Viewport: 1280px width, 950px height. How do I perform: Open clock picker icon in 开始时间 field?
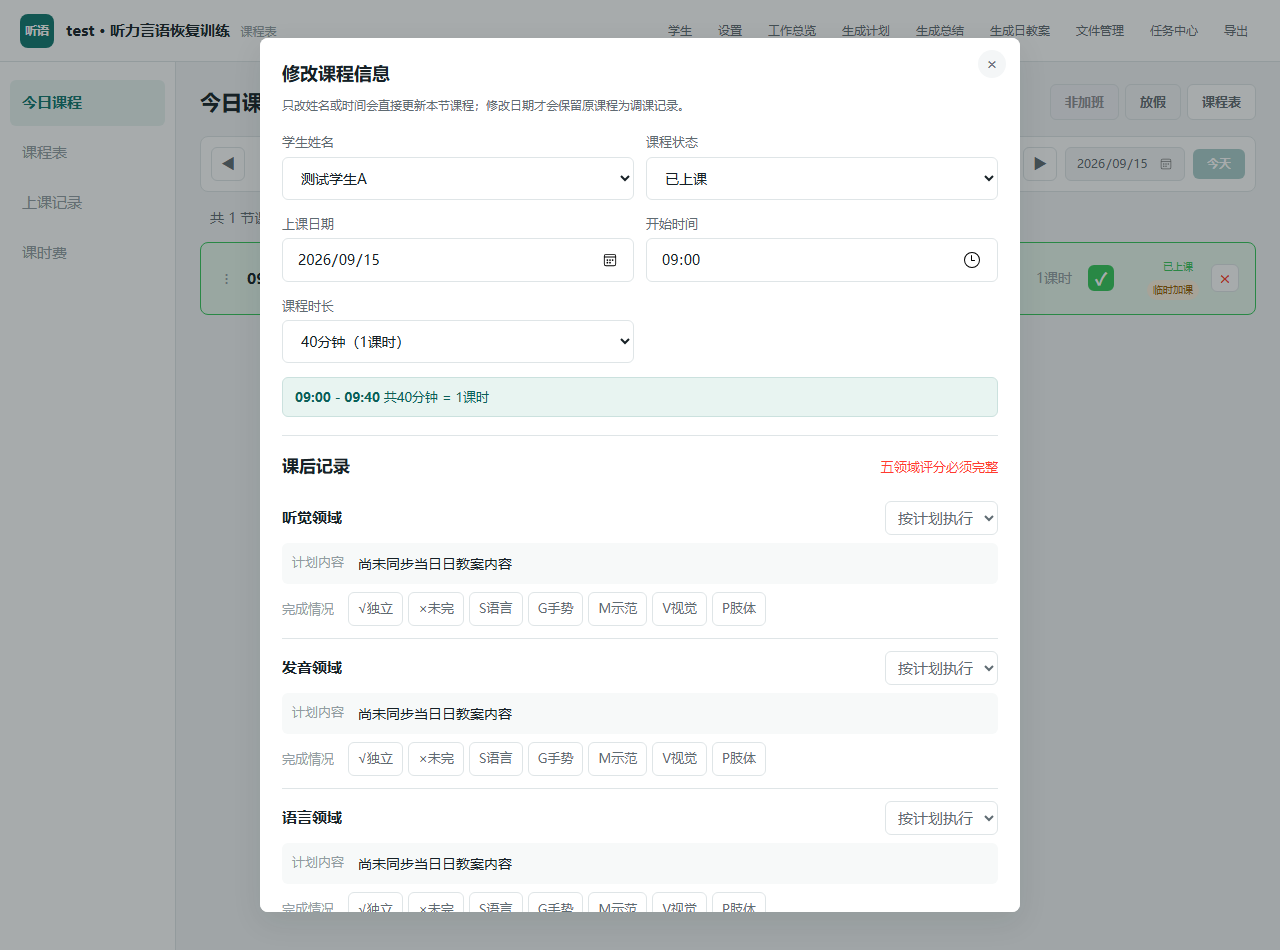(972, 260)
